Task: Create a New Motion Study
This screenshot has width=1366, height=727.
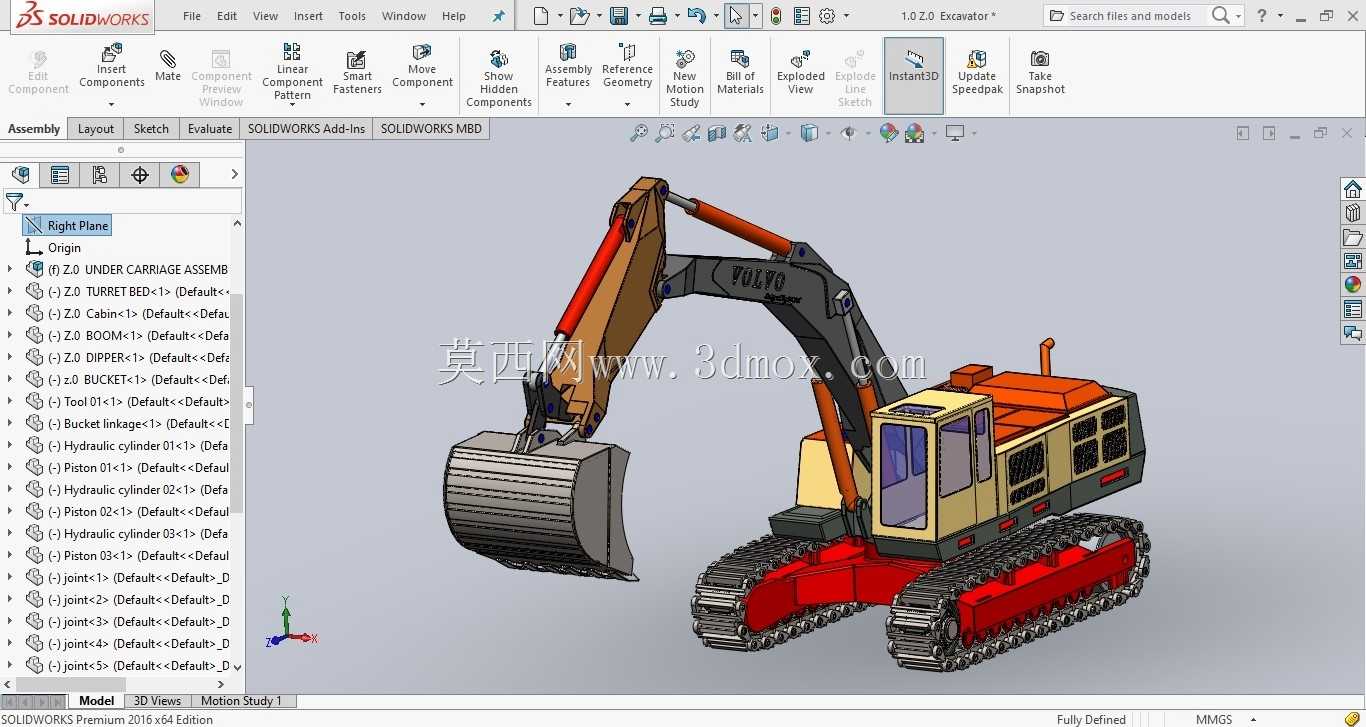Action: [x=685, y=78]
